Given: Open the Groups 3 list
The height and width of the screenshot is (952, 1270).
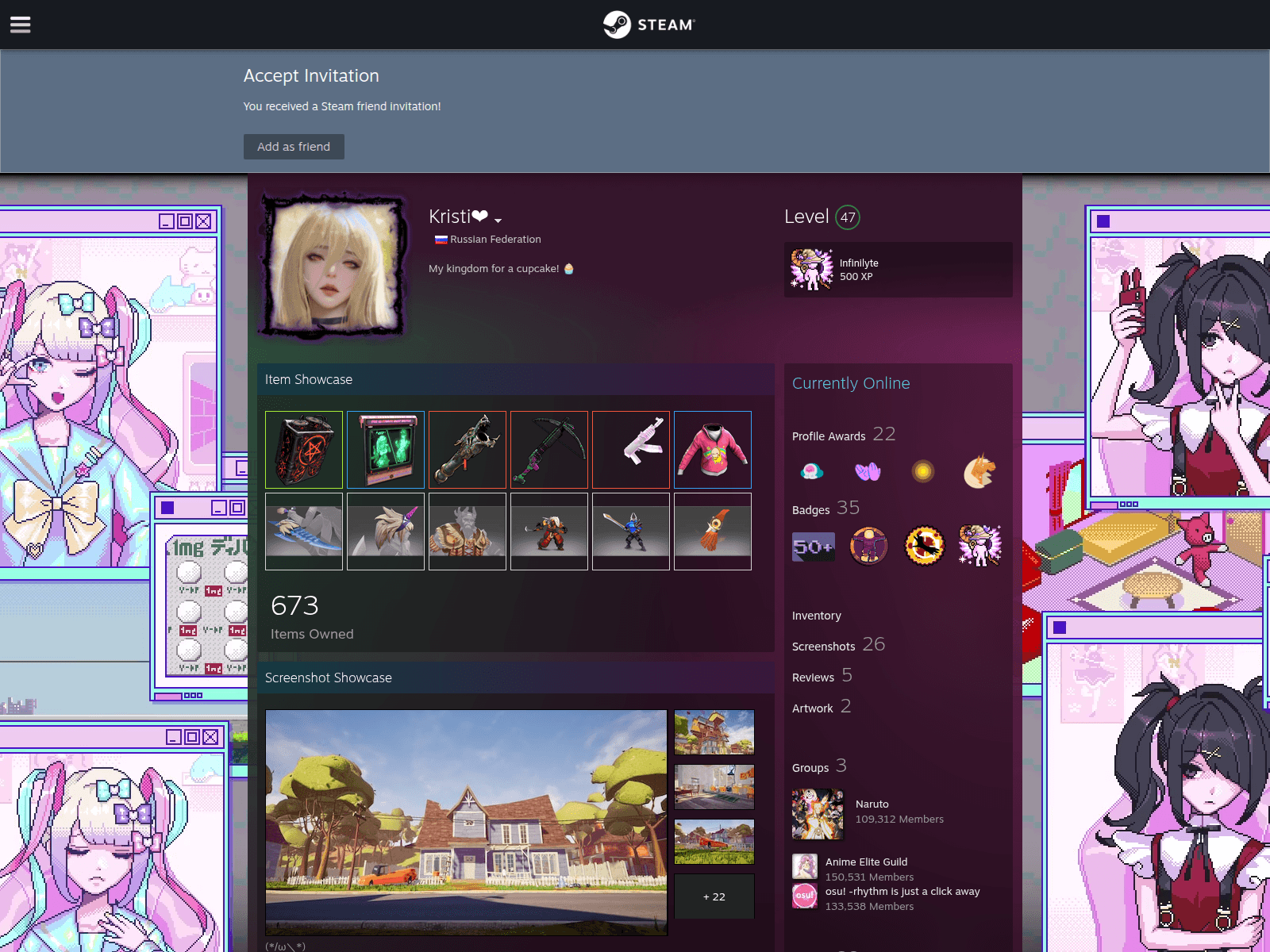Looking at the screenshot, I should [x=819, y=766].
